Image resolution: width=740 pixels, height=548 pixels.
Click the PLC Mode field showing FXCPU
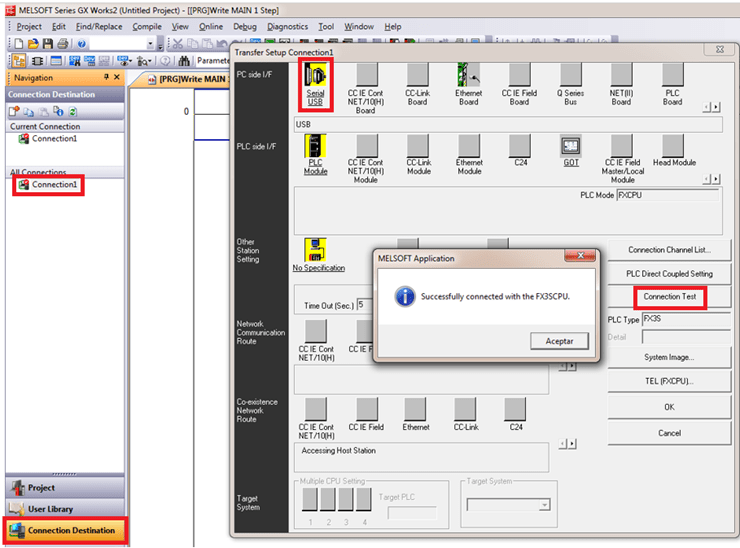click(x=667, y=195)
